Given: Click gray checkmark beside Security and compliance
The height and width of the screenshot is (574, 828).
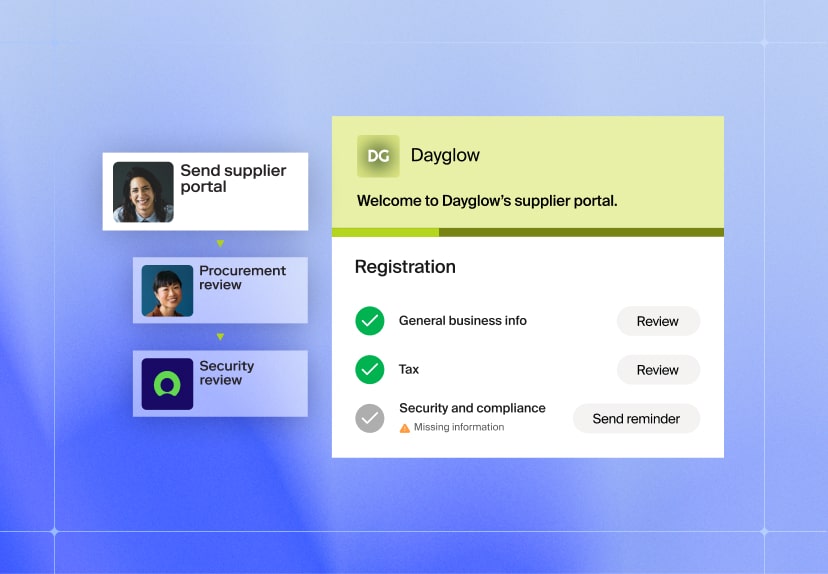Looking at the screenshot, I should [x=370, y=418].
